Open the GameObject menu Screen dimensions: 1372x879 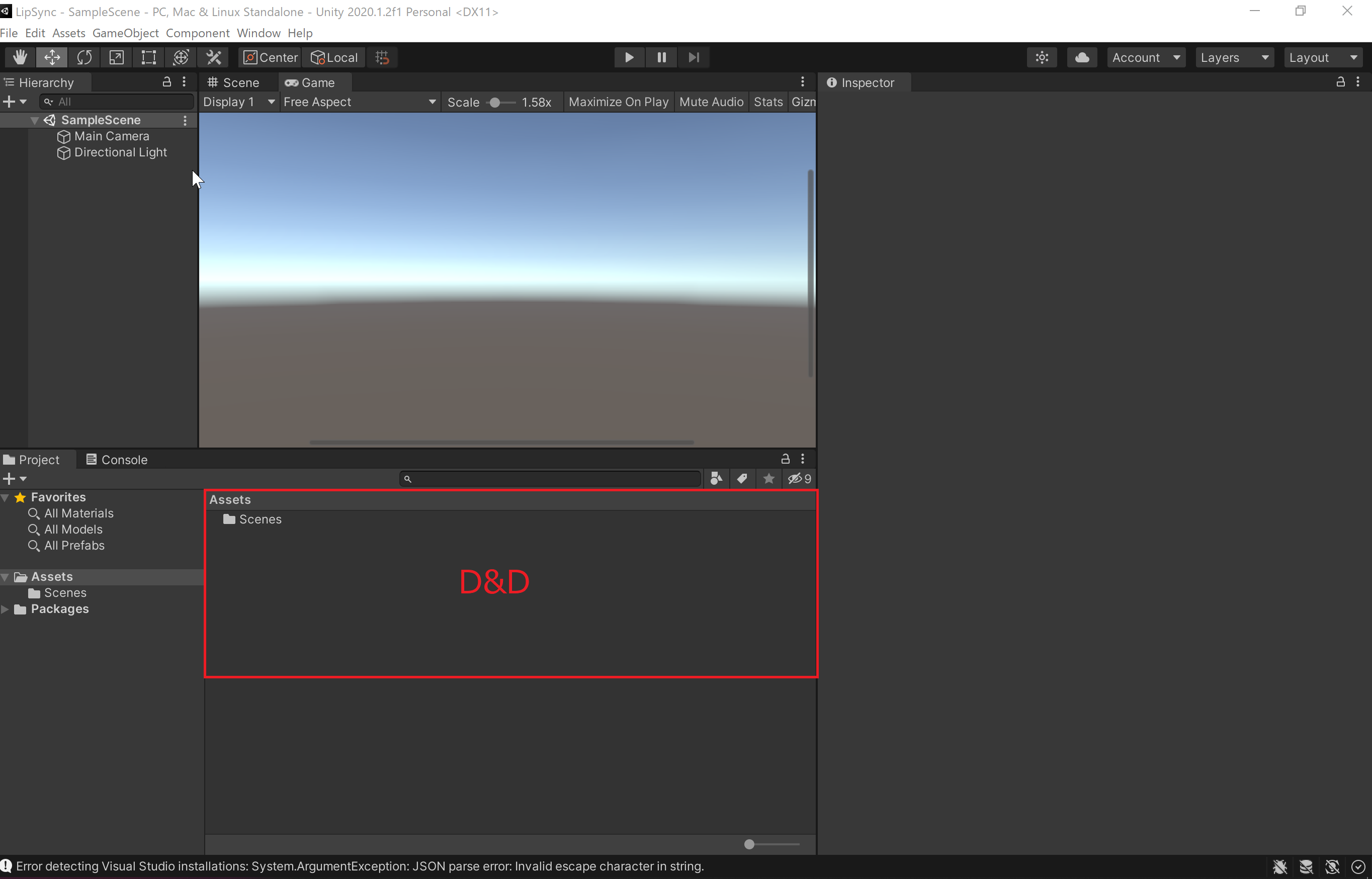[x=125, y=33]
